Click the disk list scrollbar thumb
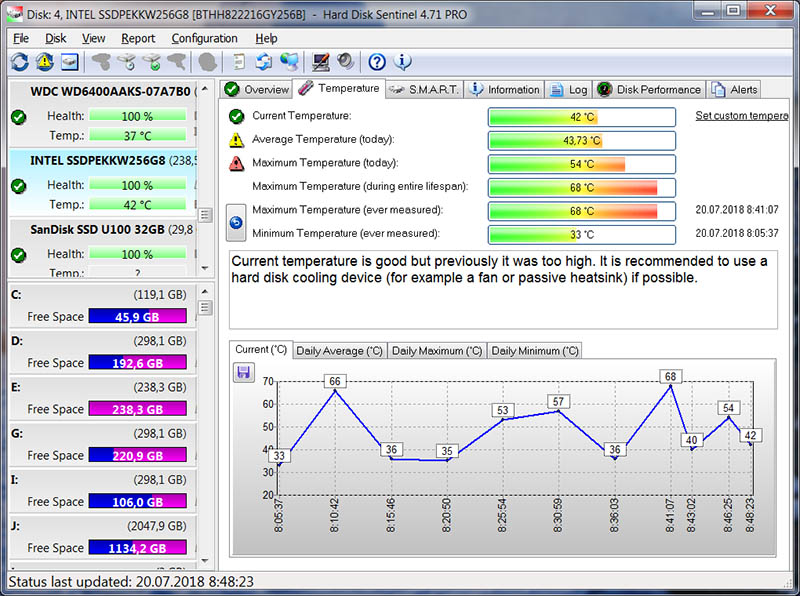800x596 pixels. coord(205,215)
